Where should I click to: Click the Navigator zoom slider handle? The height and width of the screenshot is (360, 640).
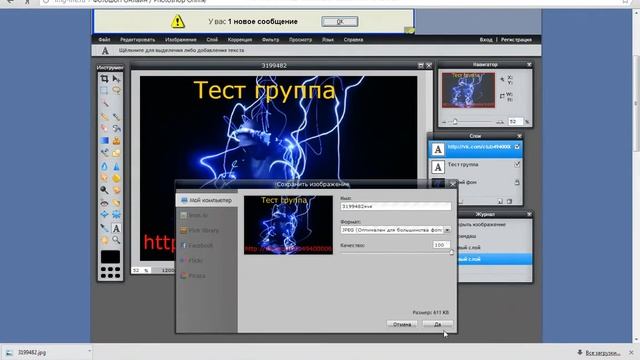pyautogui.click(x=455, y=122)
